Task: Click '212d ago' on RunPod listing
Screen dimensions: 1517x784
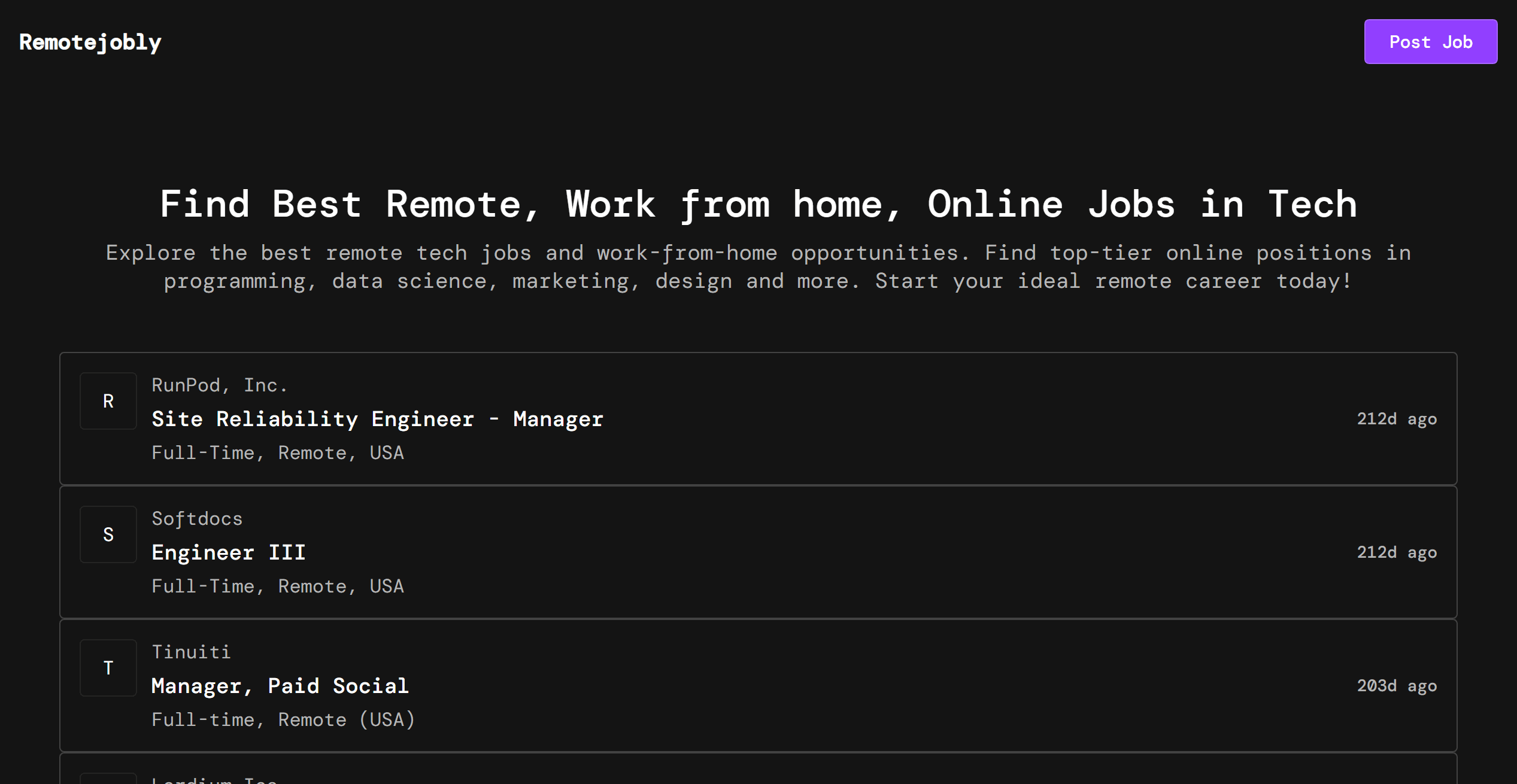Action: click(1396, 419)
